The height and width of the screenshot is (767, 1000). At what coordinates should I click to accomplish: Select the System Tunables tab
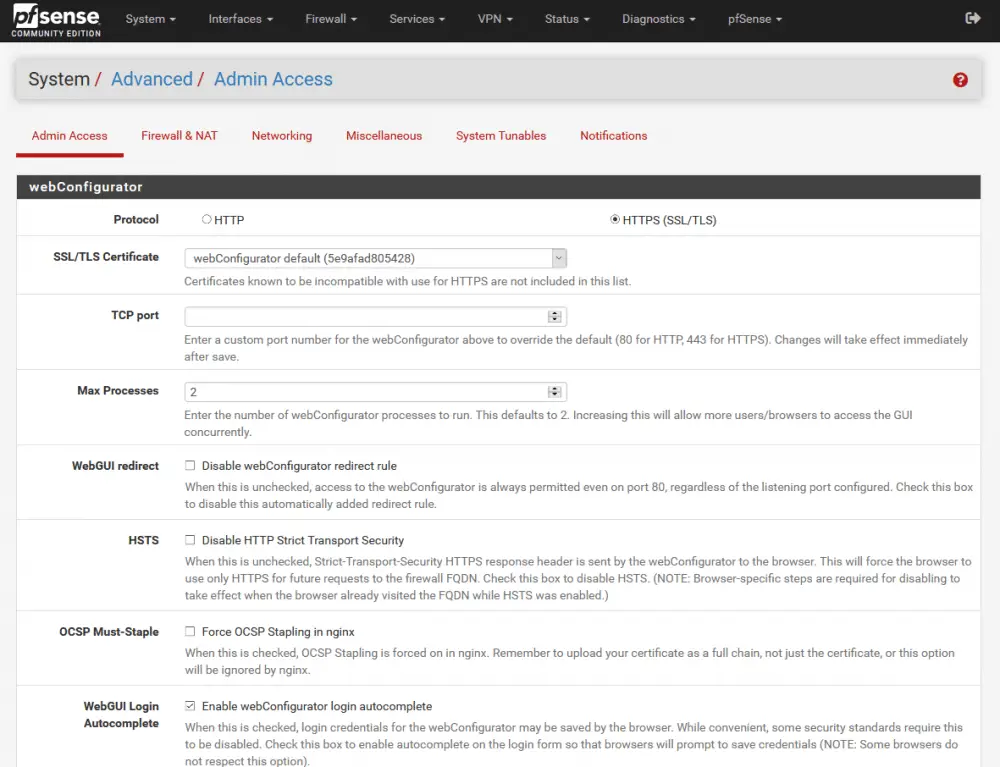pyautogui.click(x=500, y=135)
